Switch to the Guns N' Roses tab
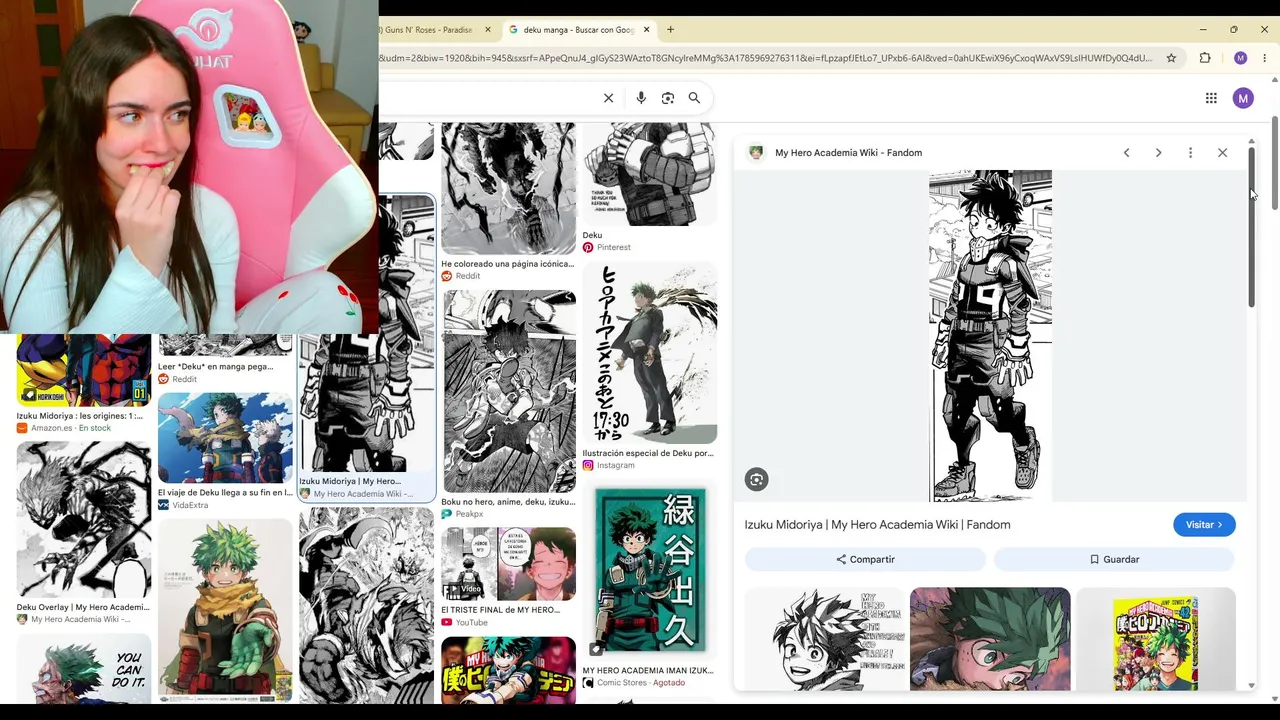This screenshot has width=1280, height=720. coord(428,30)
